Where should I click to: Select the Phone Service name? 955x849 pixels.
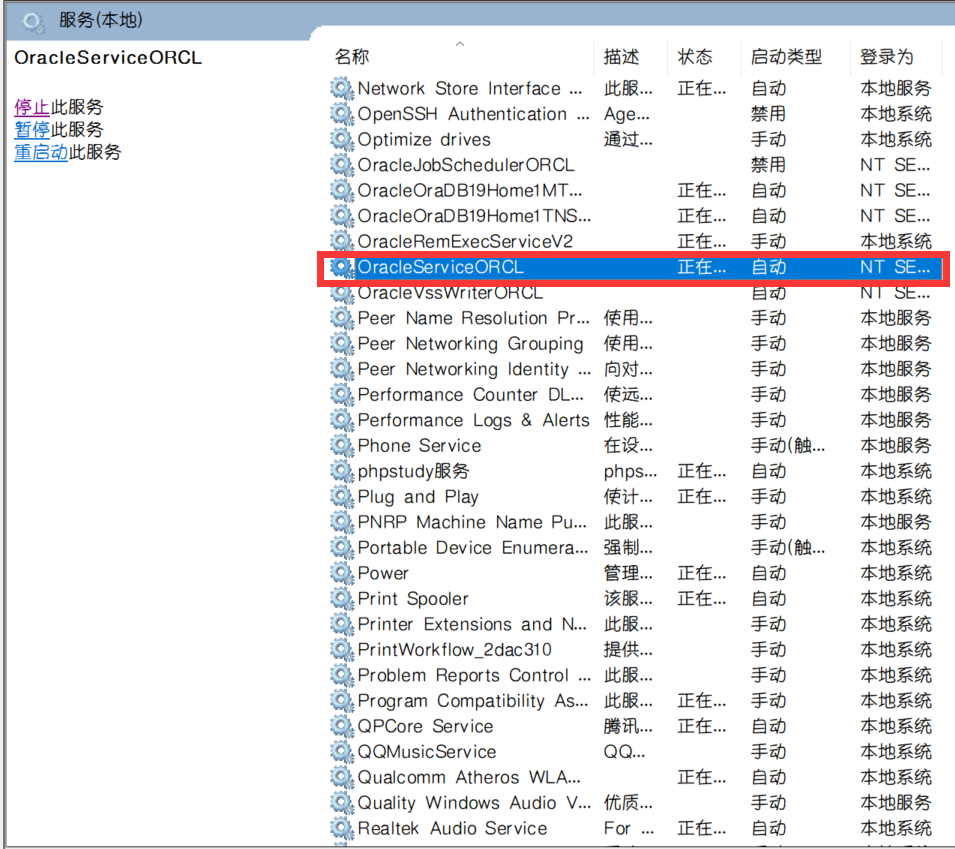pos(419,446)
